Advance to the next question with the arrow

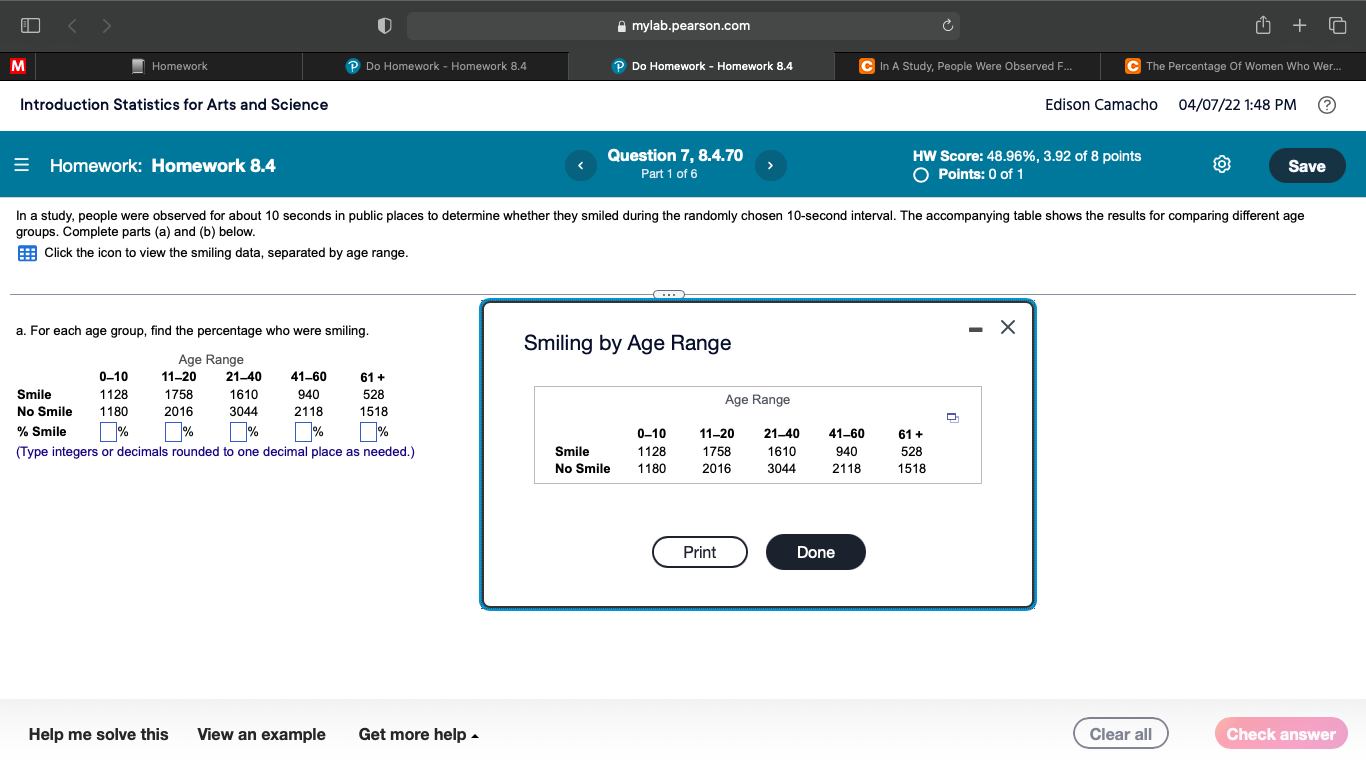(x=770, y=165)
